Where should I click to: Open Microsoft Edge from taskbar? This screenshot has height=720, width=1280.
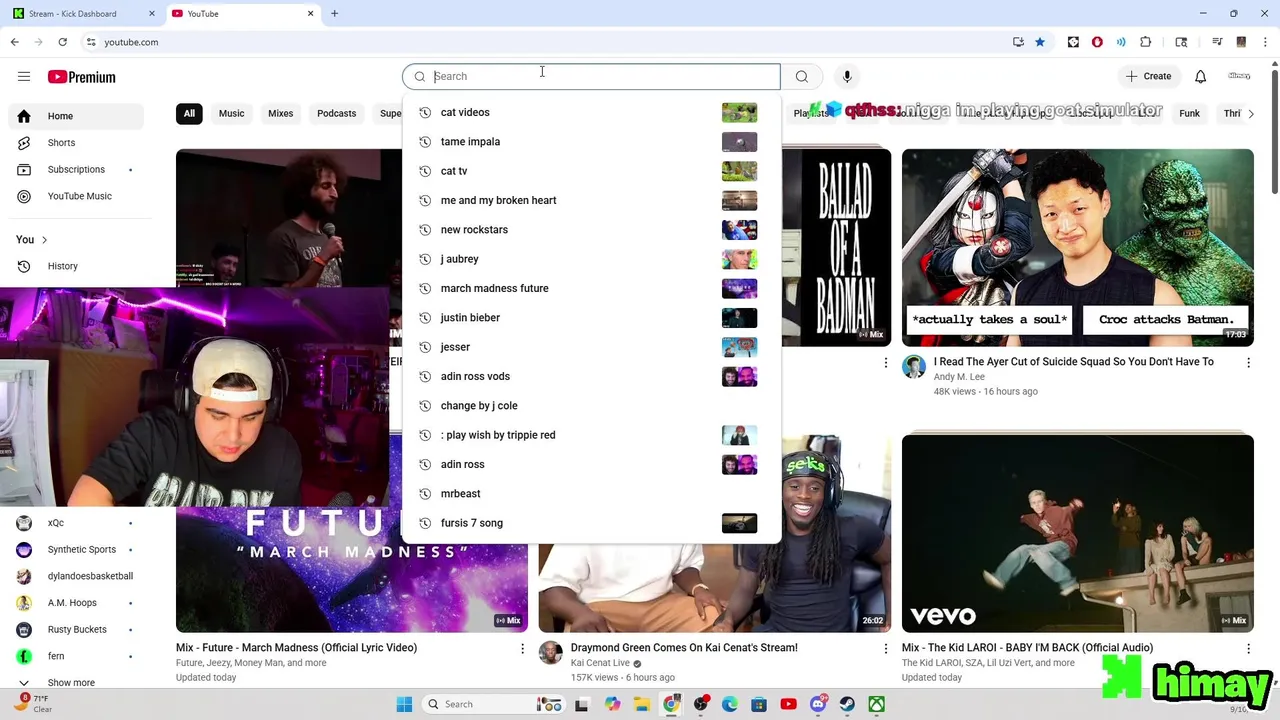[730, 704]
